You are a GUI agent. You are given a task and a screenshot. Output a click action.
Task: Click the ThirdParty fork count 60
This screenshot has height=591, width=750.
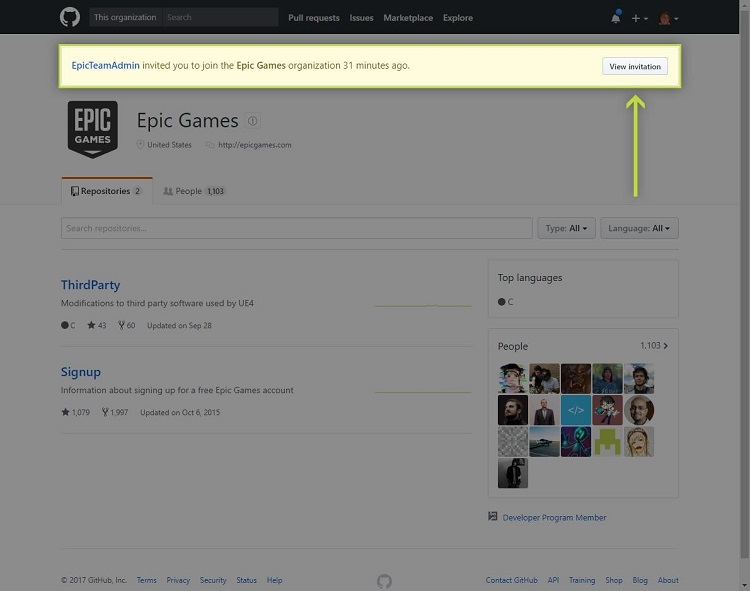tap(126, 325)
